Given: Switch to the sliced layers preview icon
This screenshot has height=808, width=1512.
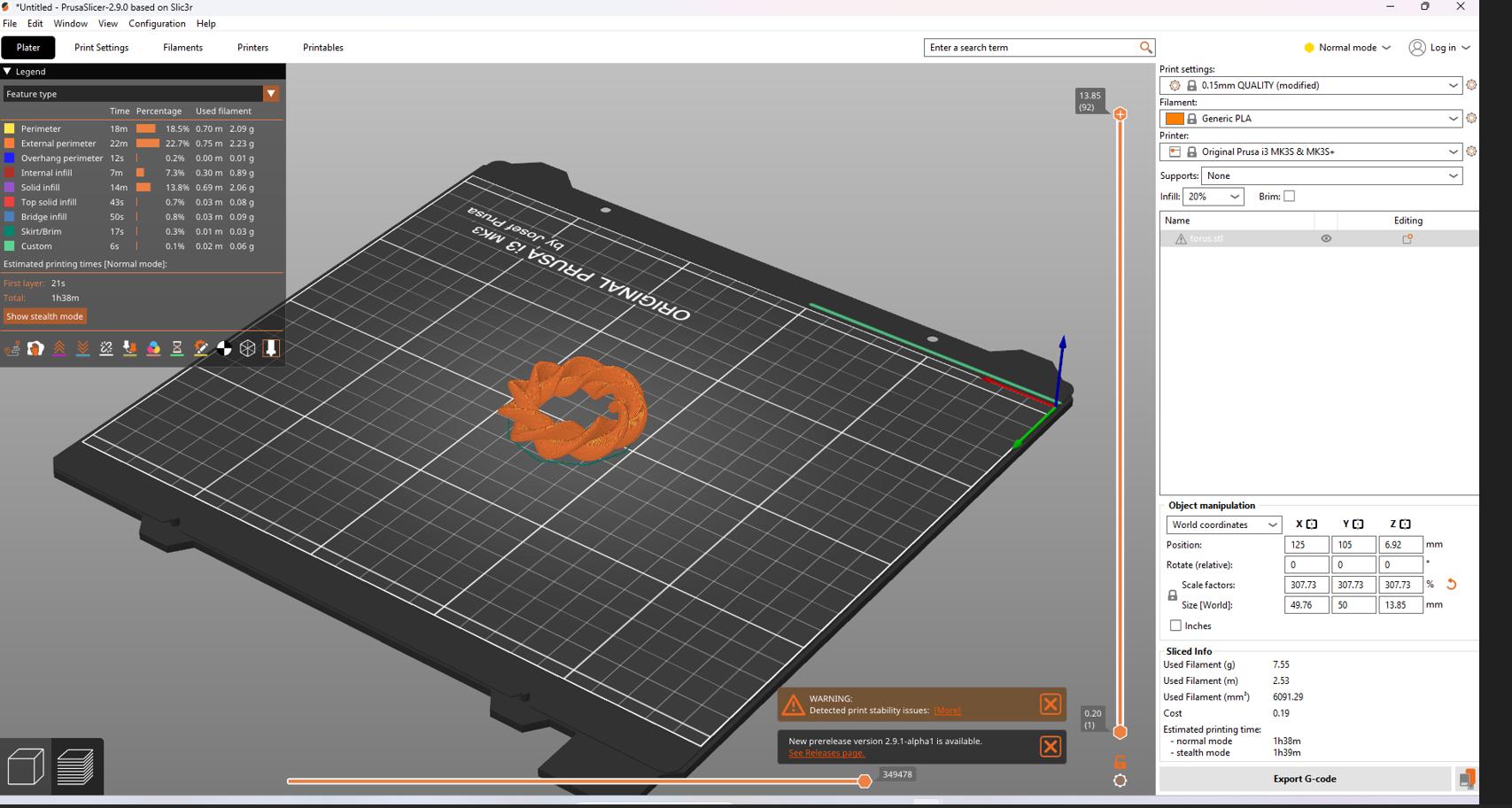Looking at the screenshot, I should tap(76, 766).
